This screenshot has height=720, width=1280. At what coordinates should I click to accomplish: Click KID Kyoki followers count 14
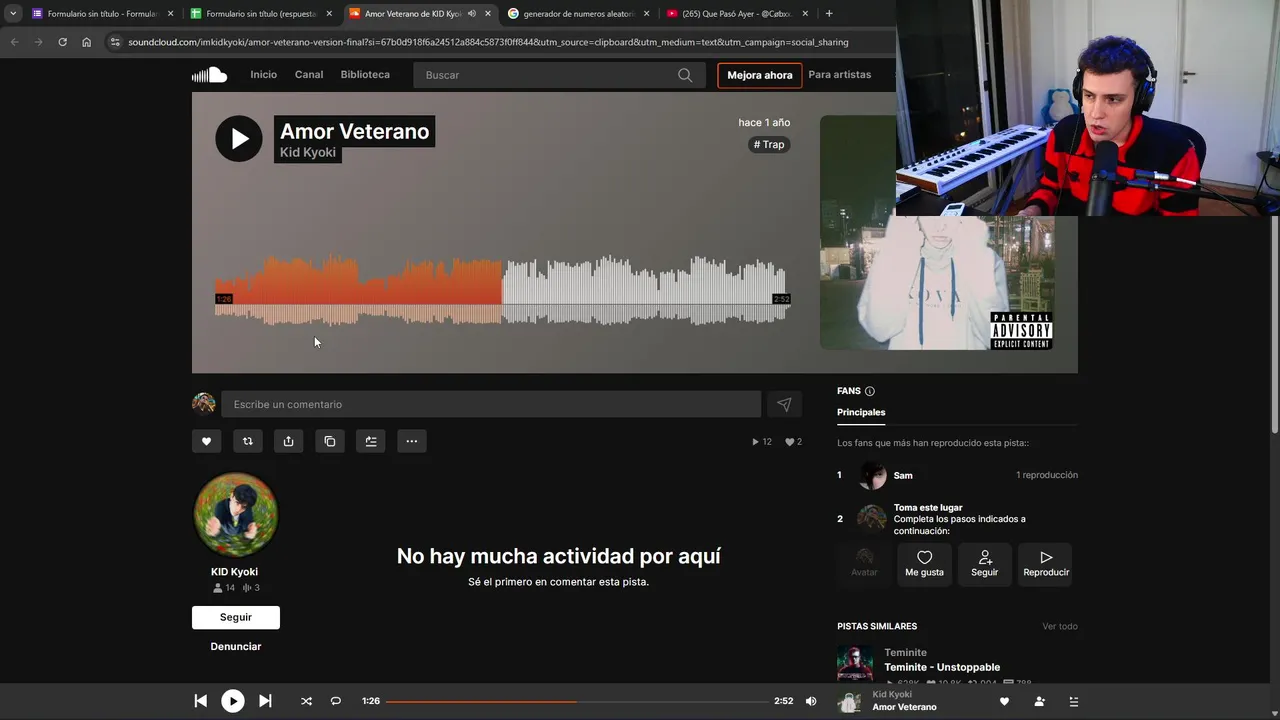click(225, 588)
